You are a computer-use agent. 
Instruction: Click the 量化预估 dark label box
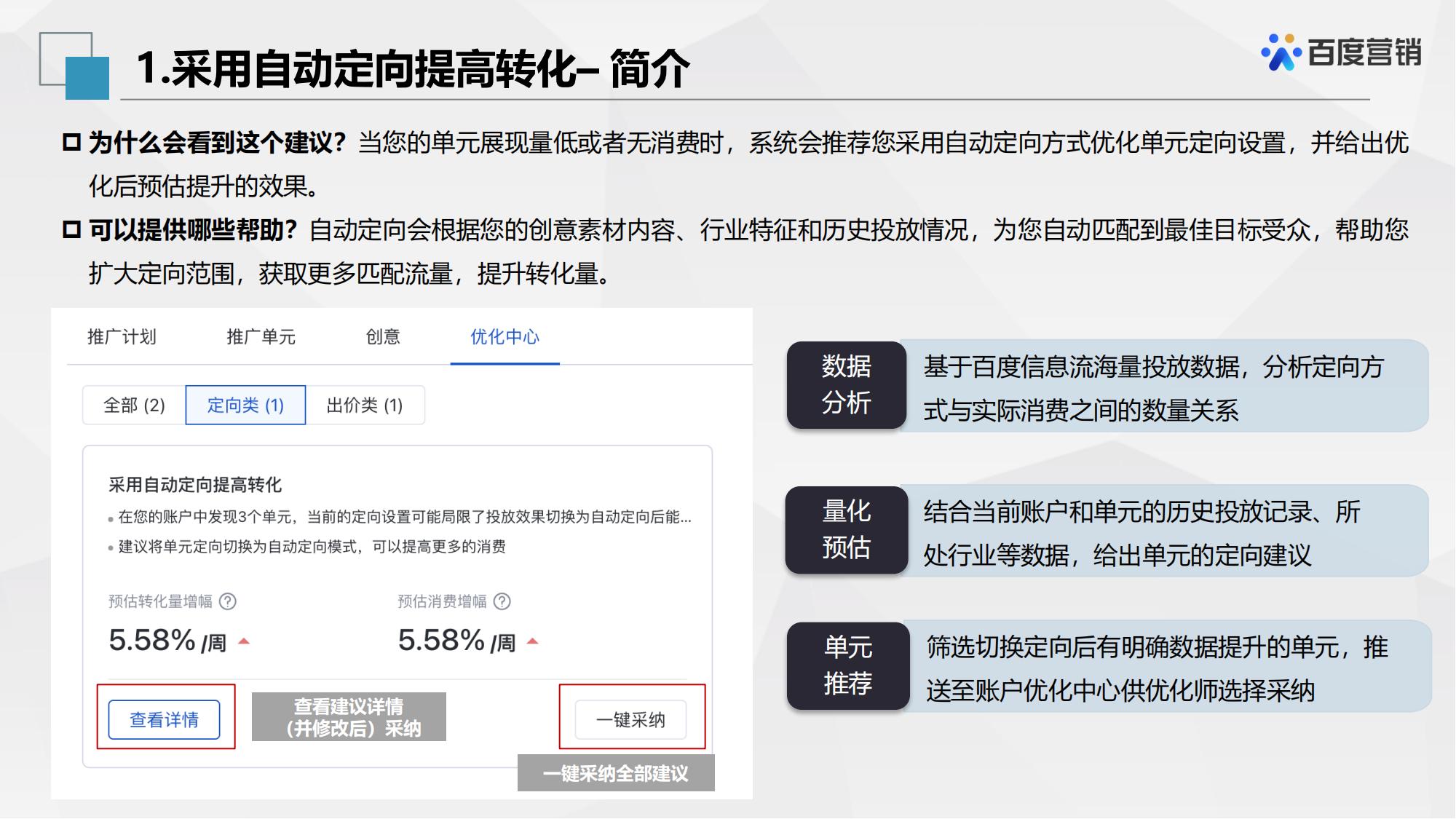pos(847,530)
